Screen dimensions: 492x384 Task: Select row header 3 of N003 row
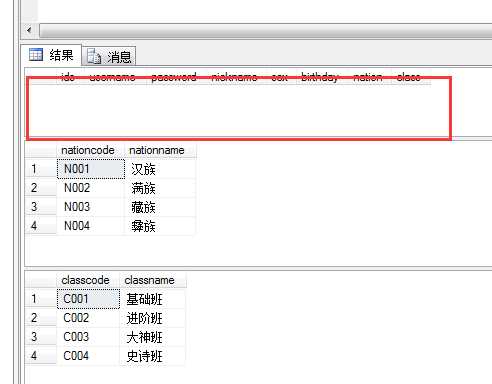pos(41,207)
